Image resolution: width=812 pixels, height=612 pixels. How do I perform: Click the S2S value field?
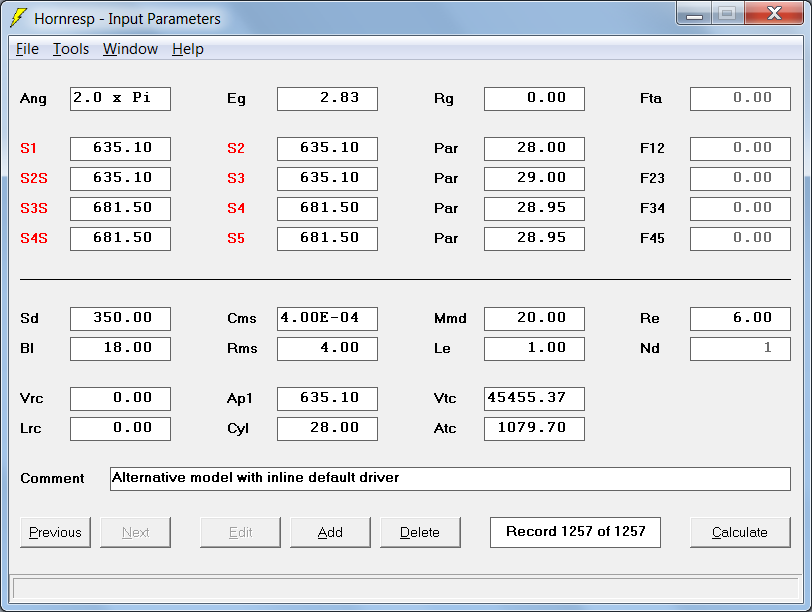(x=120, y=179)
